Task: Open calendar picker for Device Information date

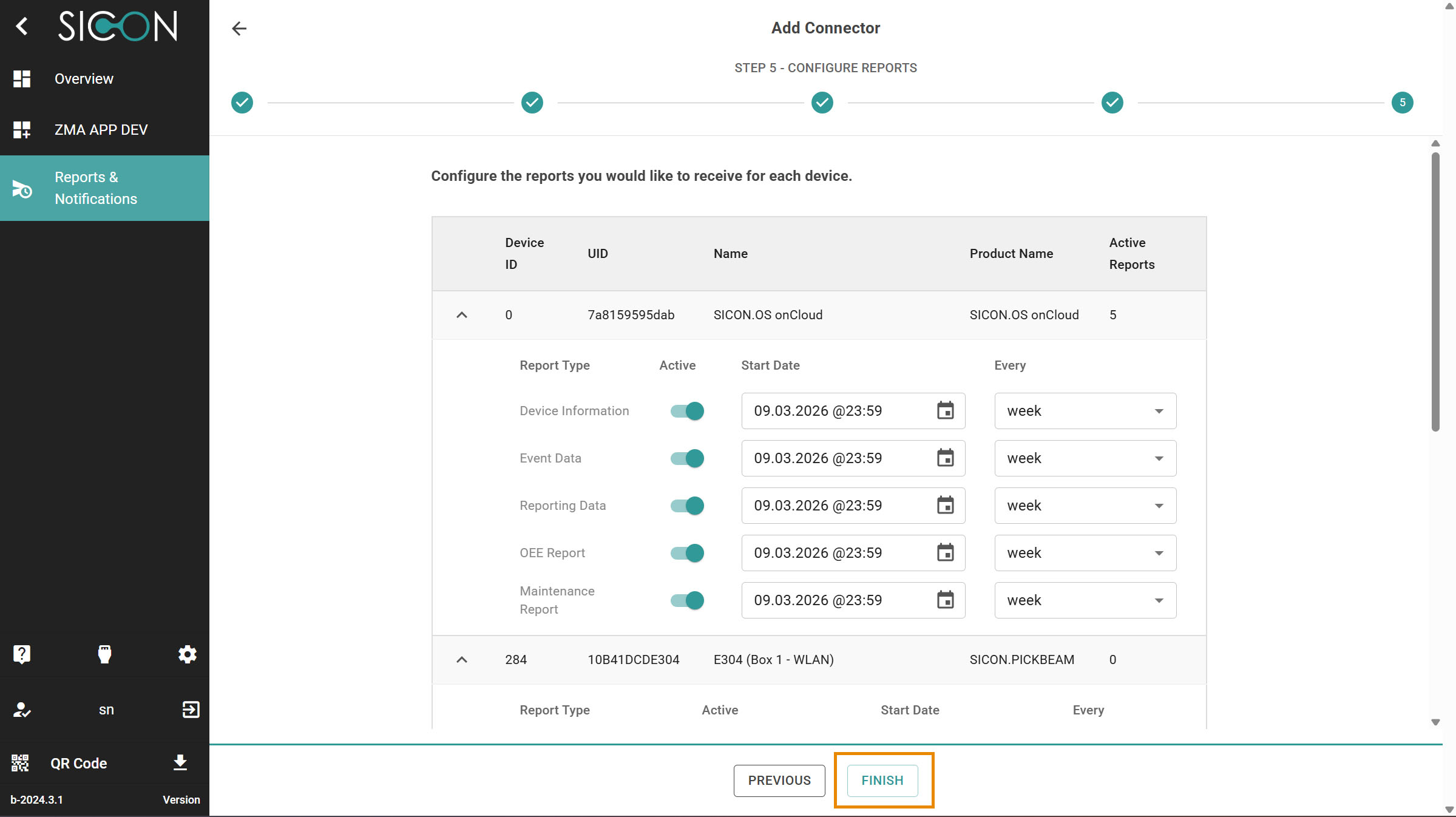Action: pyautogui.click(x=945, y=411)
